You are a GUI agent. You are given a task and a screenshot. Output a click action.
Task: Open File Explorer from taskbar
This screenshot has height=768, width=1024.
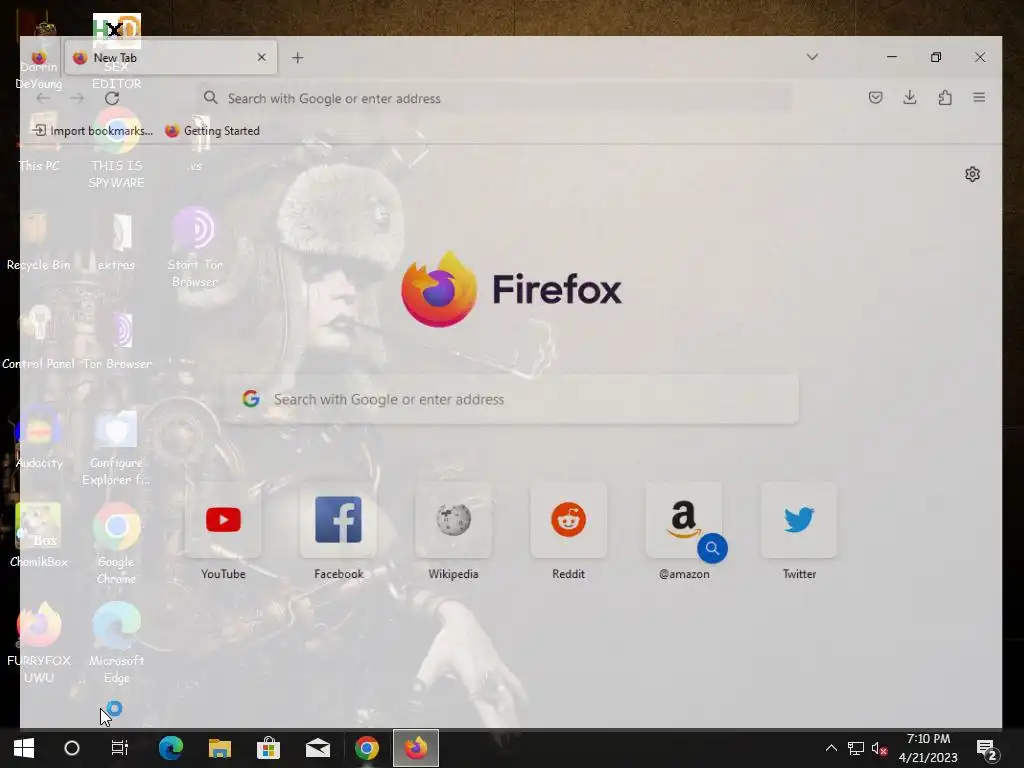click(219, 748)
